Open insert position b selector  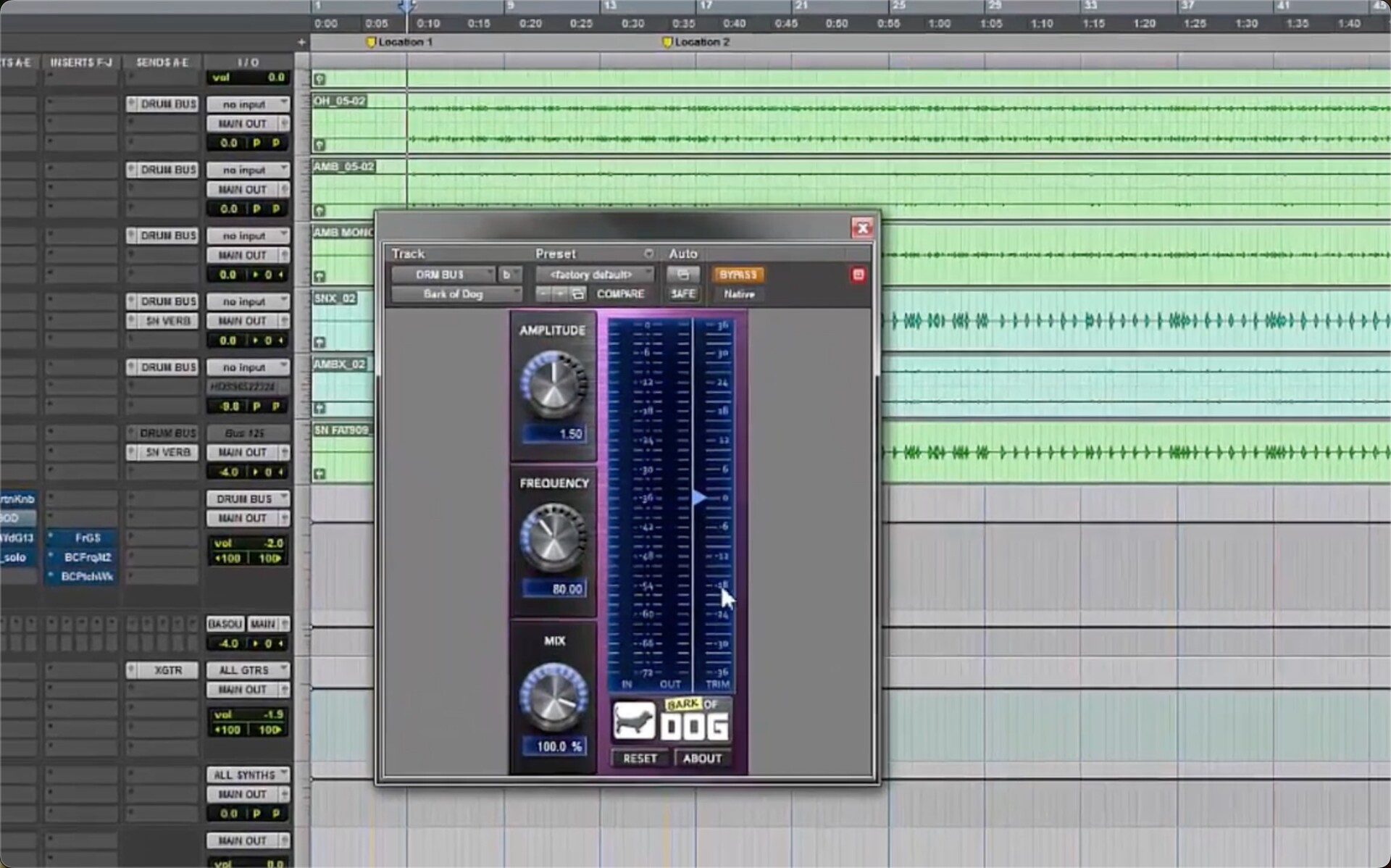(509, 275)
